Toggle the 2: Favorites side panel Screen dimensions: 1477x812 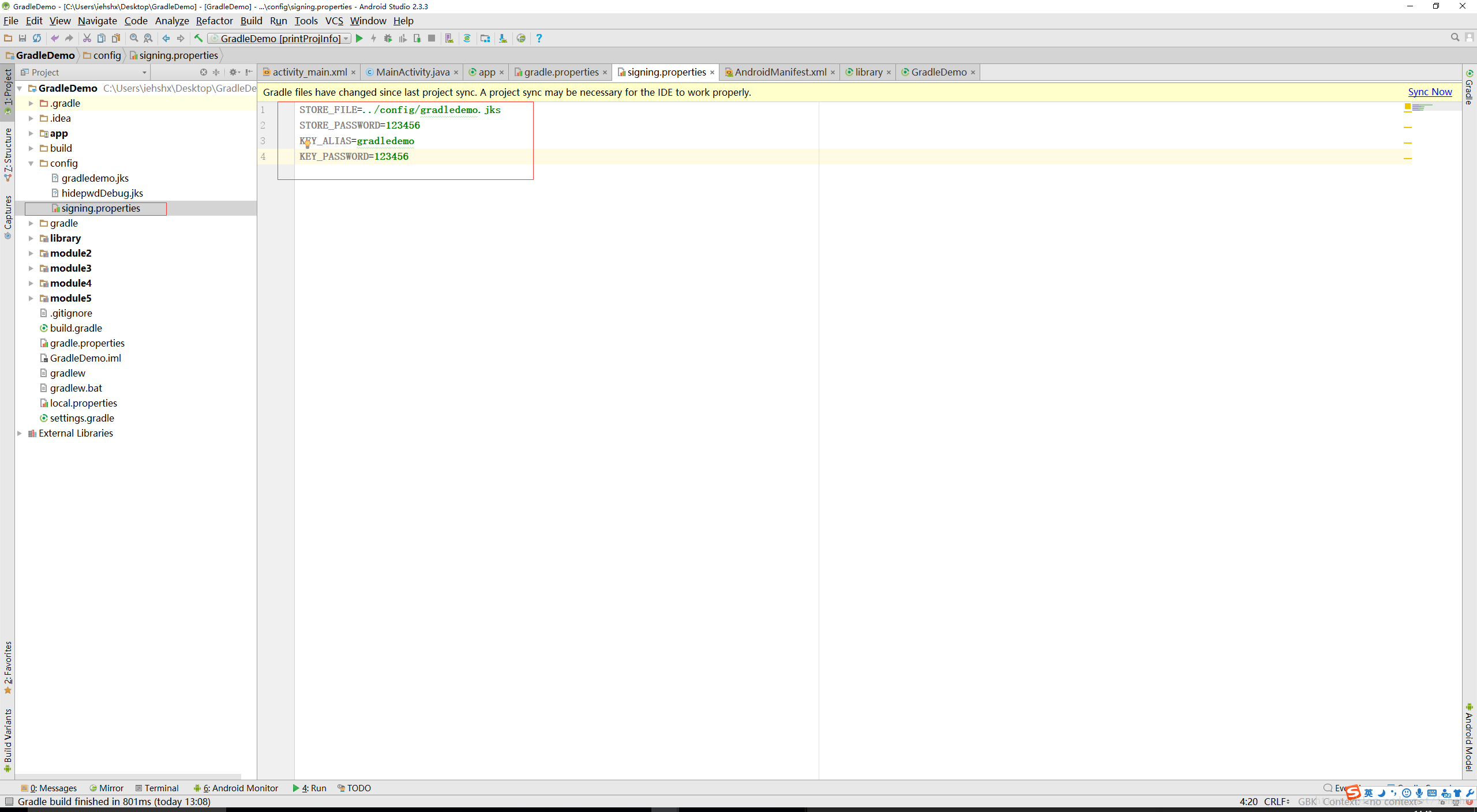[x=8, y=668]
